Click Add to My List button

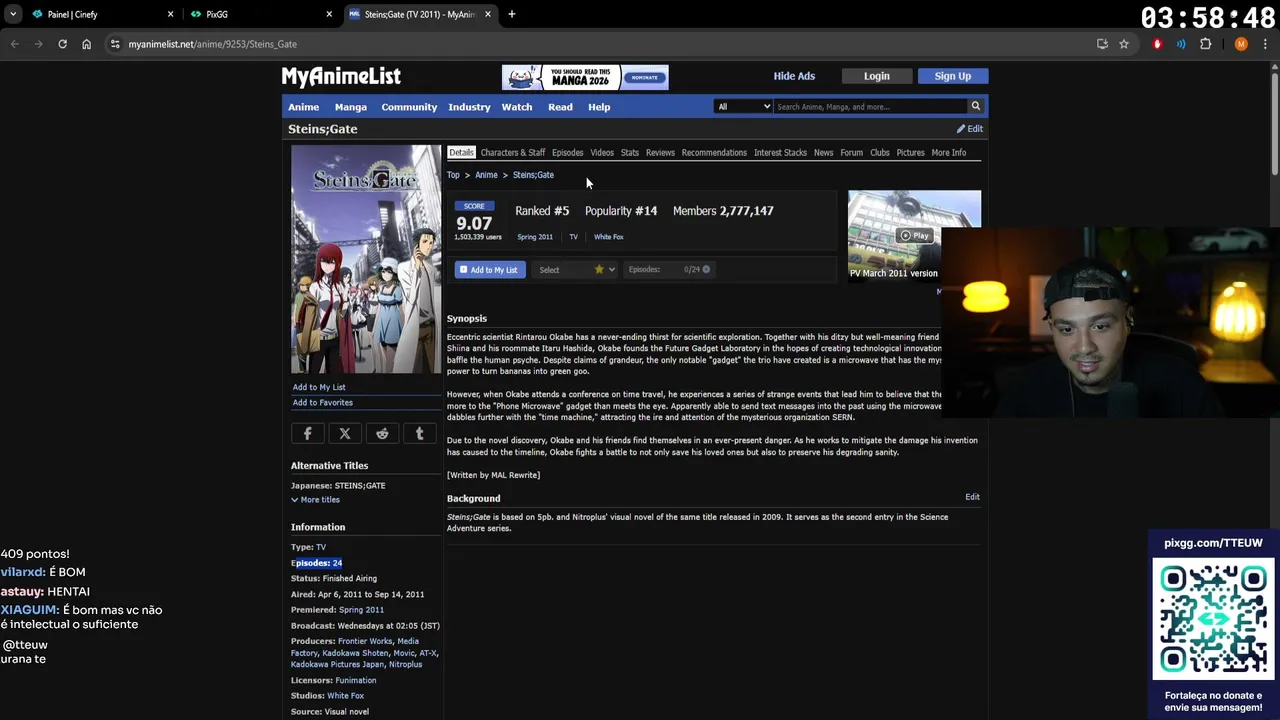(x=490, y=270)
